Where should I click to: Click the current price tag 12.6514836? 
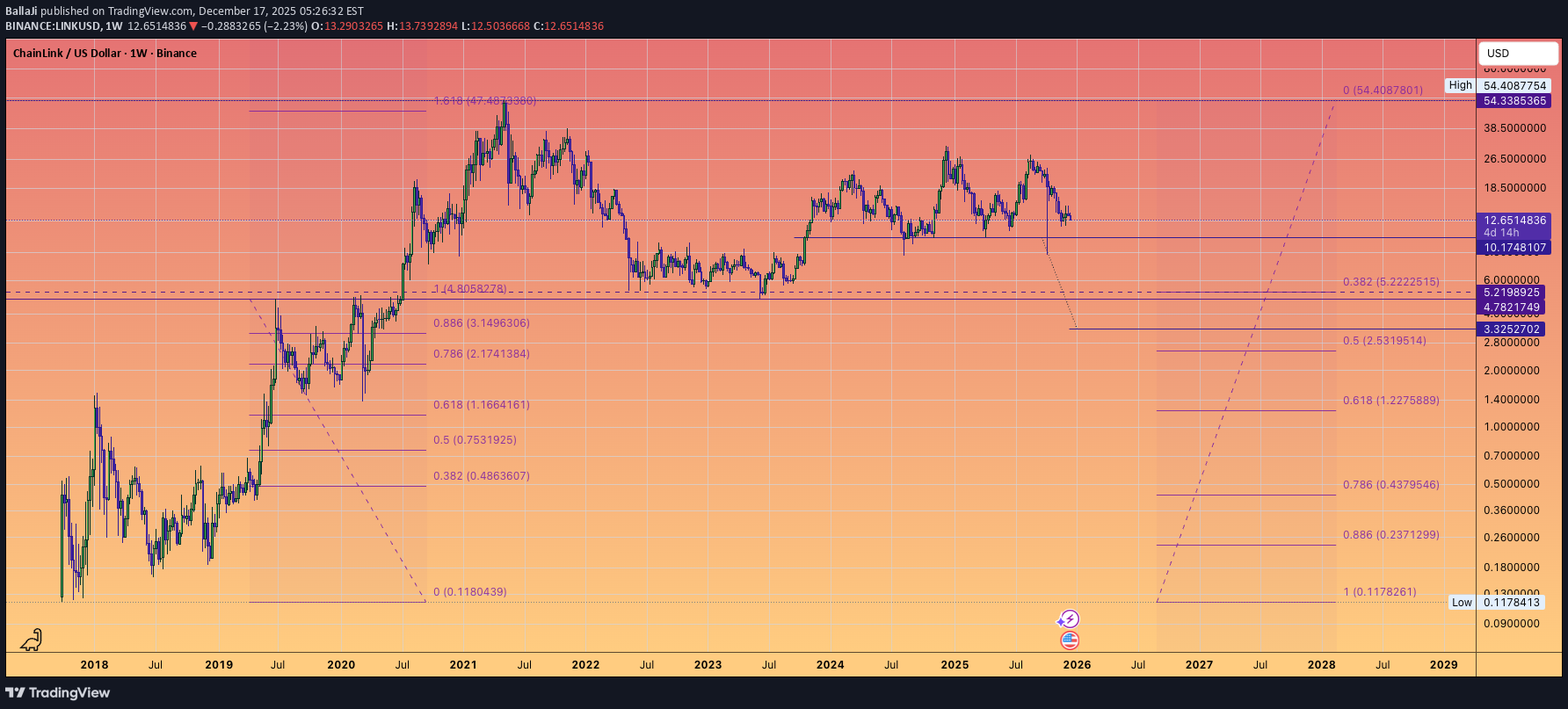click(x=1514, y=221)
